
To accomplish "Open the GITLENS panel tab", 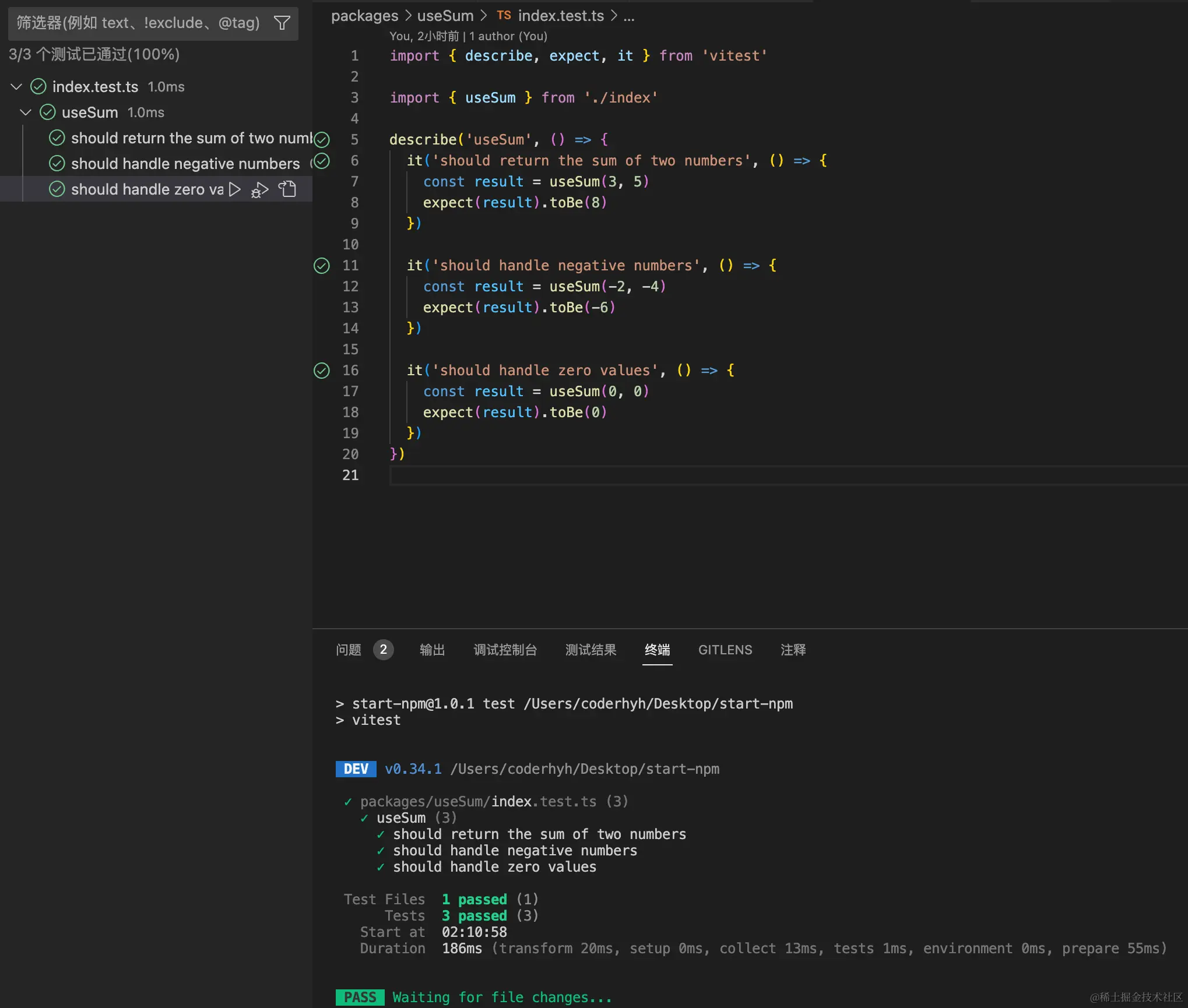I will [x=725, y=650].
